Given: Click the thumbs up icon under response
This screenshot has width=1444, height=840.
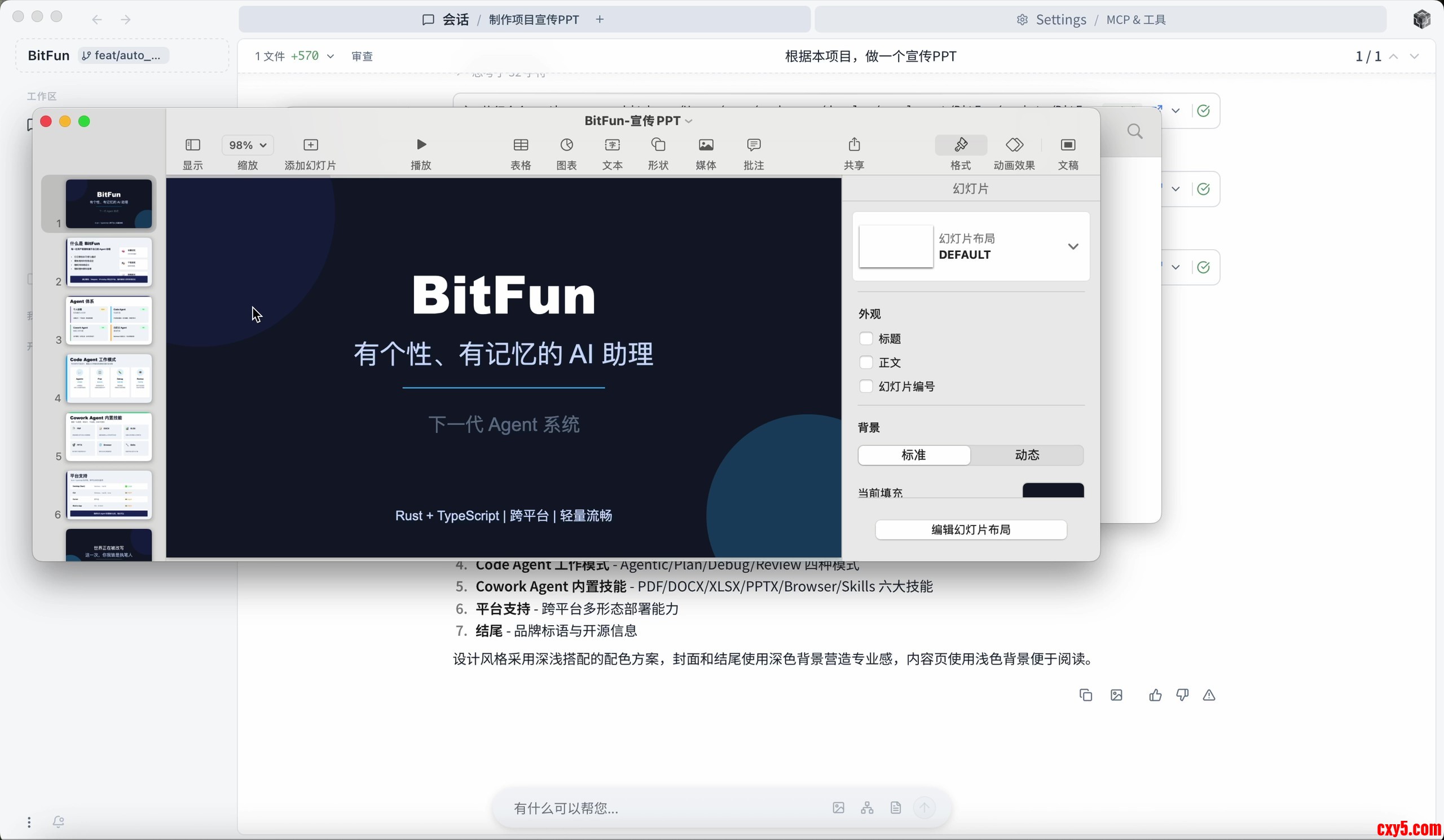Looking at the screenshot, I should coord(1155,695).
